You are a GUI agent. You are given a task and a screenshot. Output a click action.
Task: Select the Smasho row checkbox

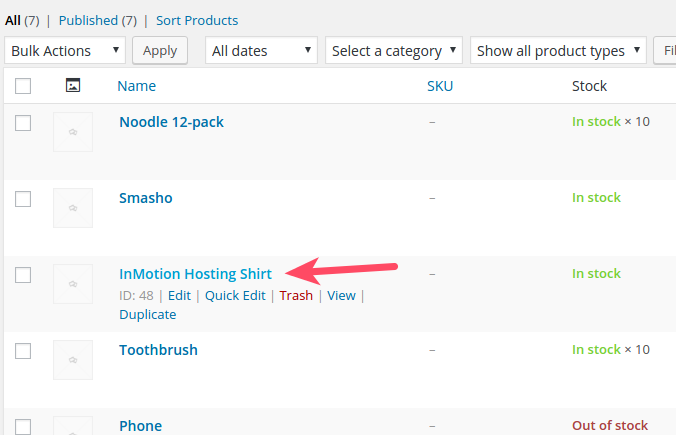(23, 199)
